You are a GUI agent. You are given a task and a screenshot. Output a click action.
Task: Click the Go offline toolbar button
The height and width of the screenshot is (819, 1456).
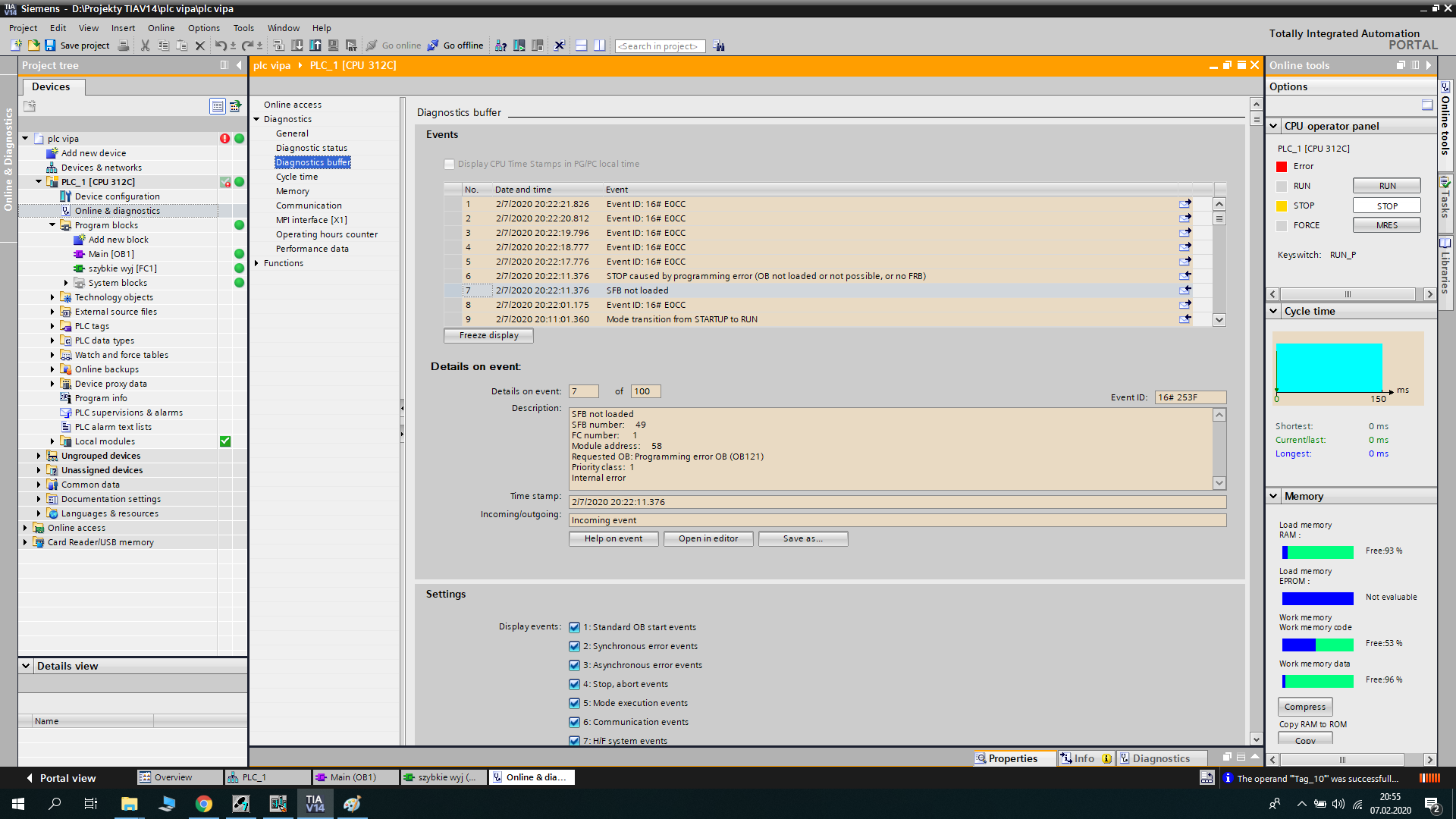455,45
